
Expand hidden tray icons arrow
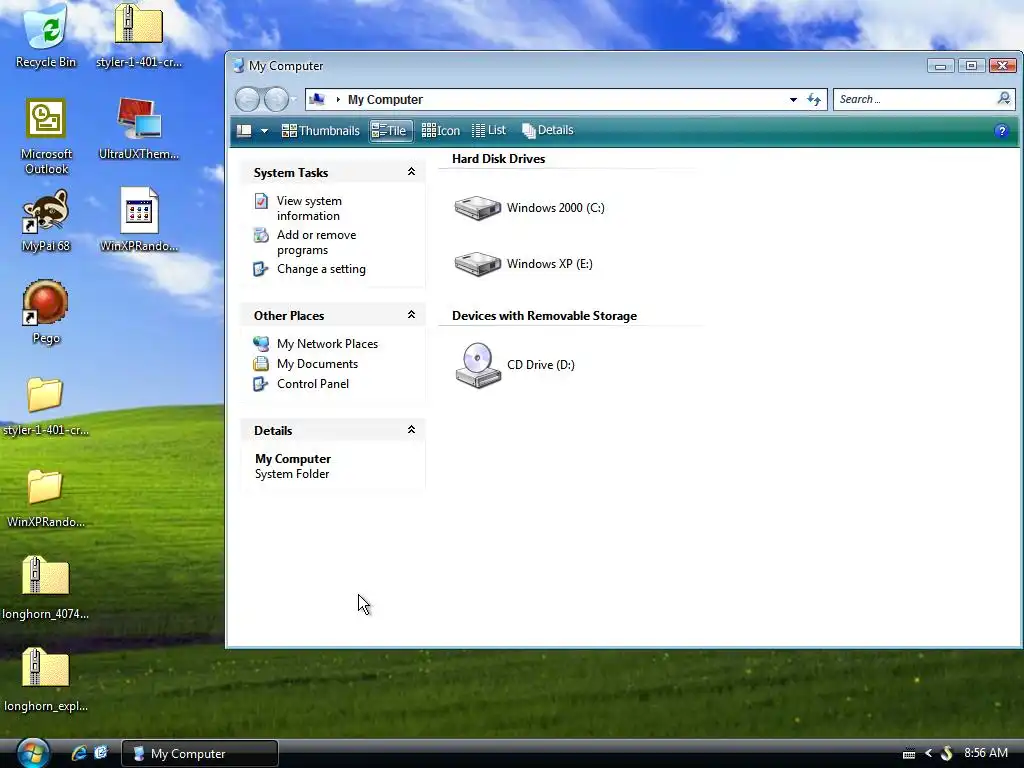tap(928, 754)
